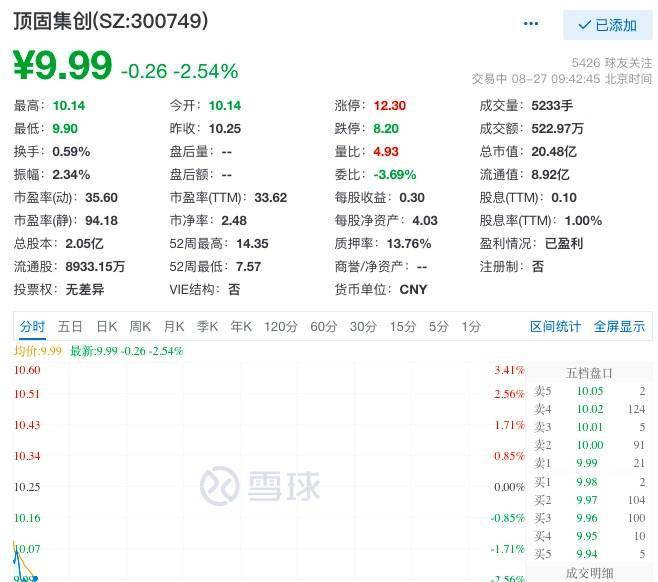Image resolution: width=658 pixels, height=582 pixels.
Task: Click the 流通值 value 8.92亿
Action: pos(551,175)
